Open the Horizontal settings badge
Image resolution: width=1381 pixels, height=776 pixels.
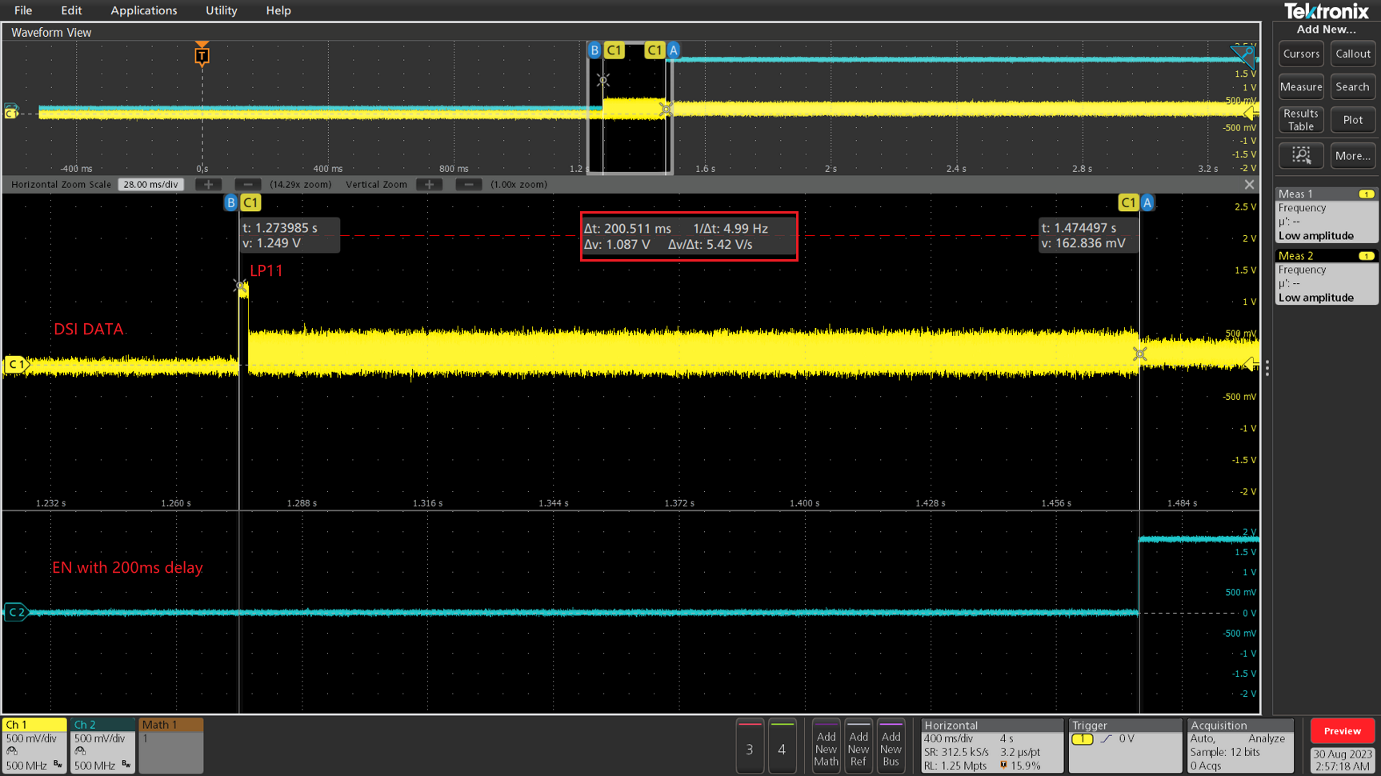coord(992,745)
